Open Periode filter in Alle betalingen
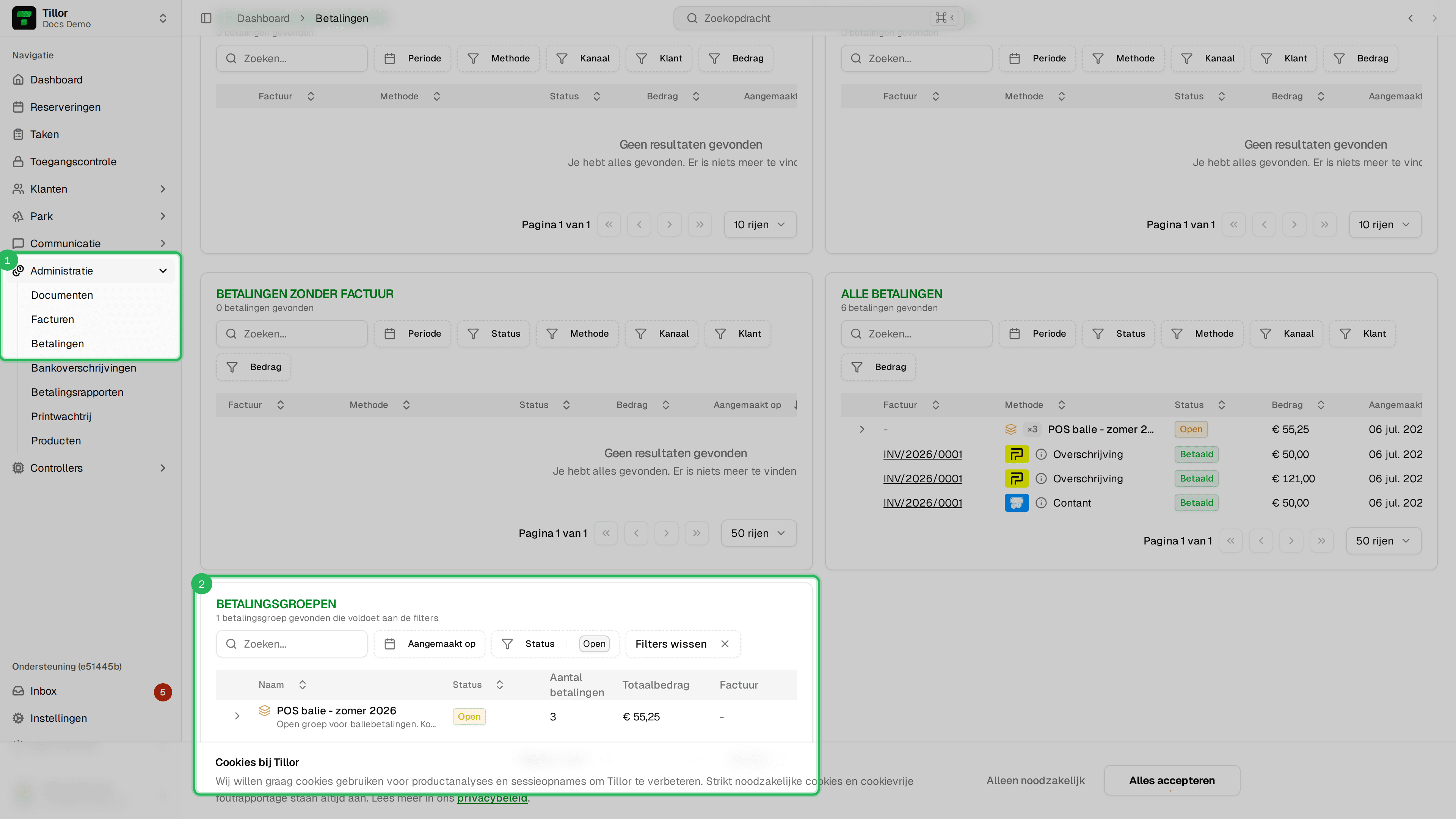1456x819 pixels. click(x=1037, y=334)
